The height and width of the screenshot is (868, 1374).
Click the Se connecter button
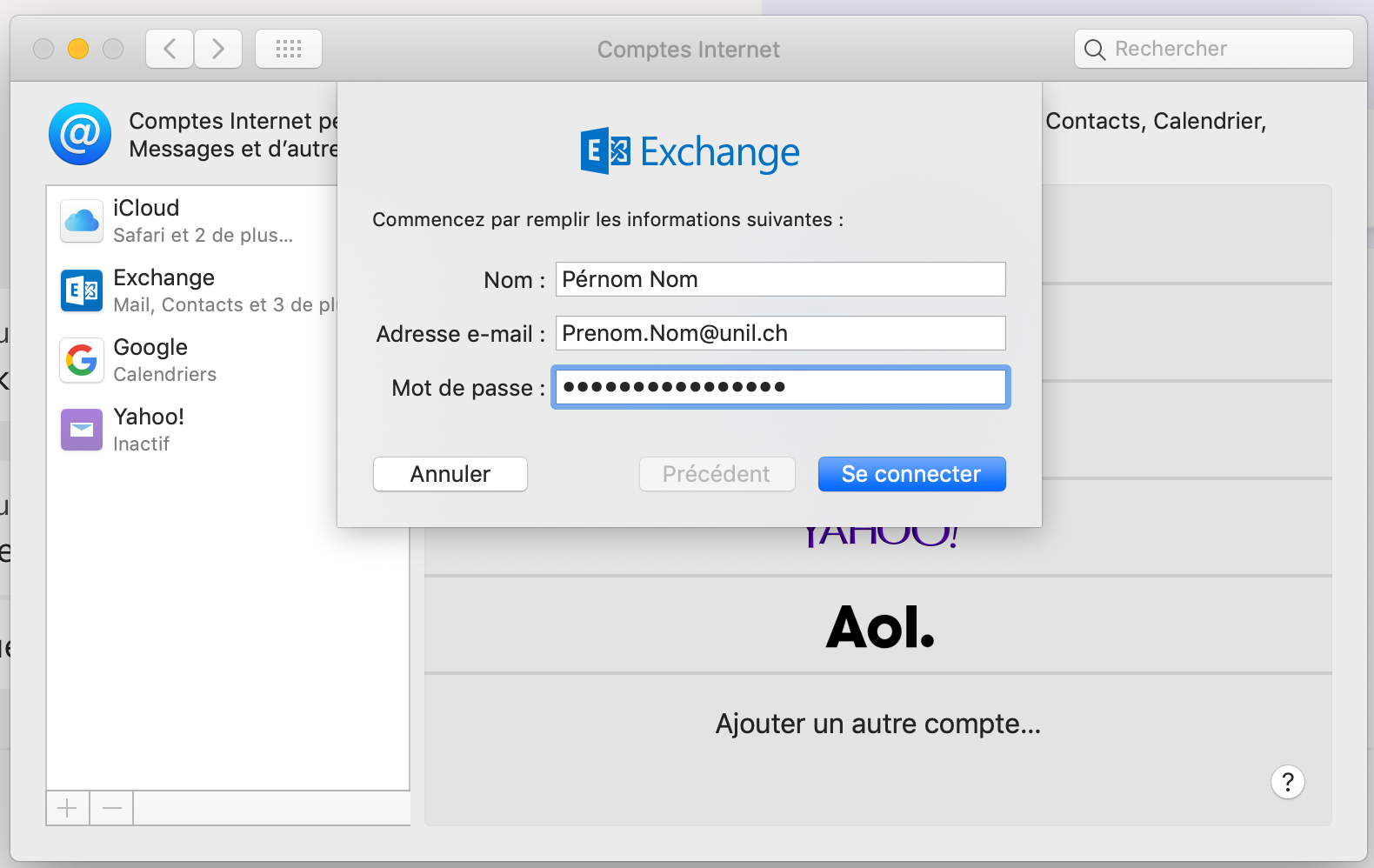click(911, 474)
